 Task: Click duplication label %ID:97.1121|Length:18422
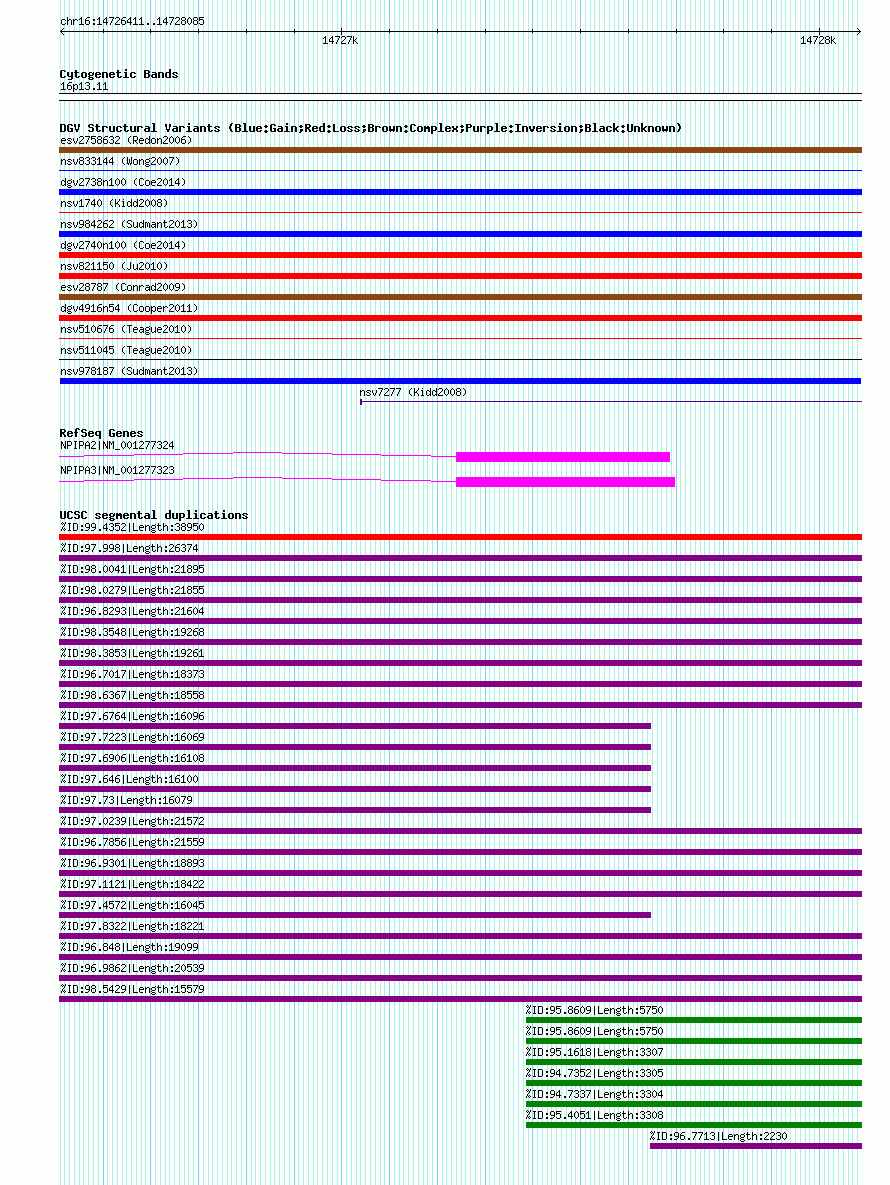pyautogui.click(x=132, y=884)
